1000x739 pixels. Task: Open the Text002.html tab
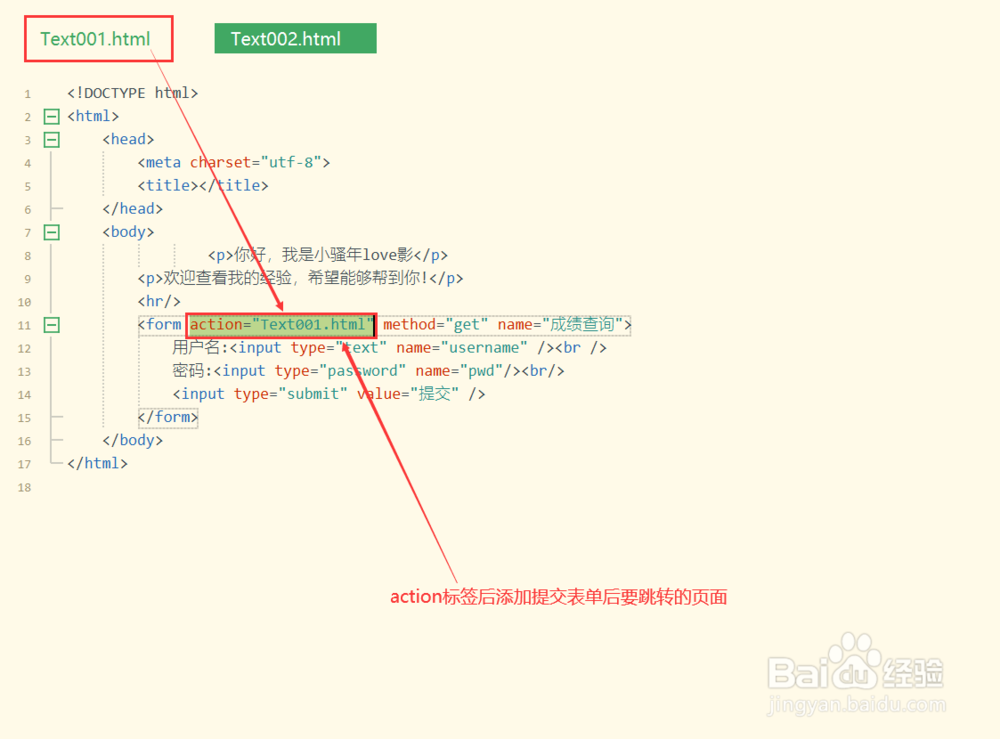[x=295, y=38]
